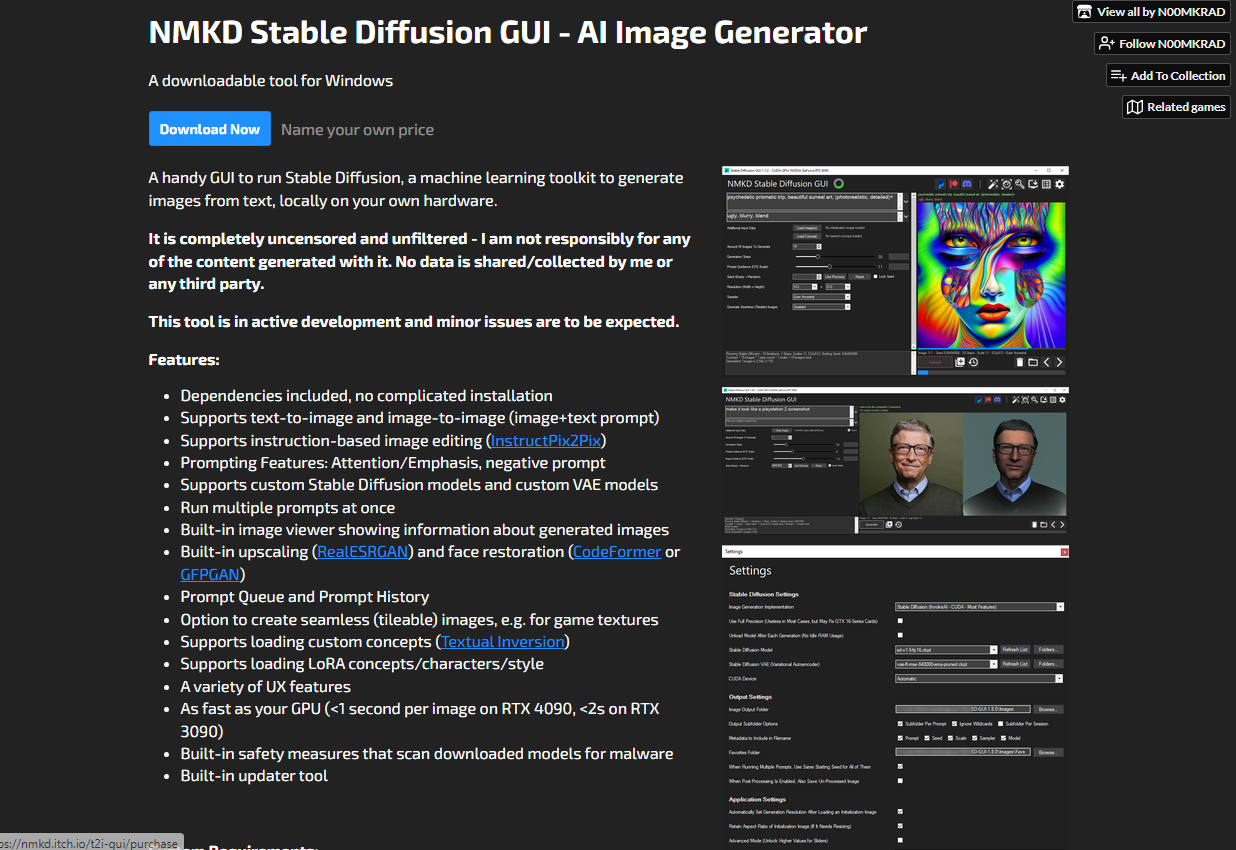The width and height of the screenshot is (1236, 850).
Task: Click the 'This tool is in active development' sentence
Action: 414,321
